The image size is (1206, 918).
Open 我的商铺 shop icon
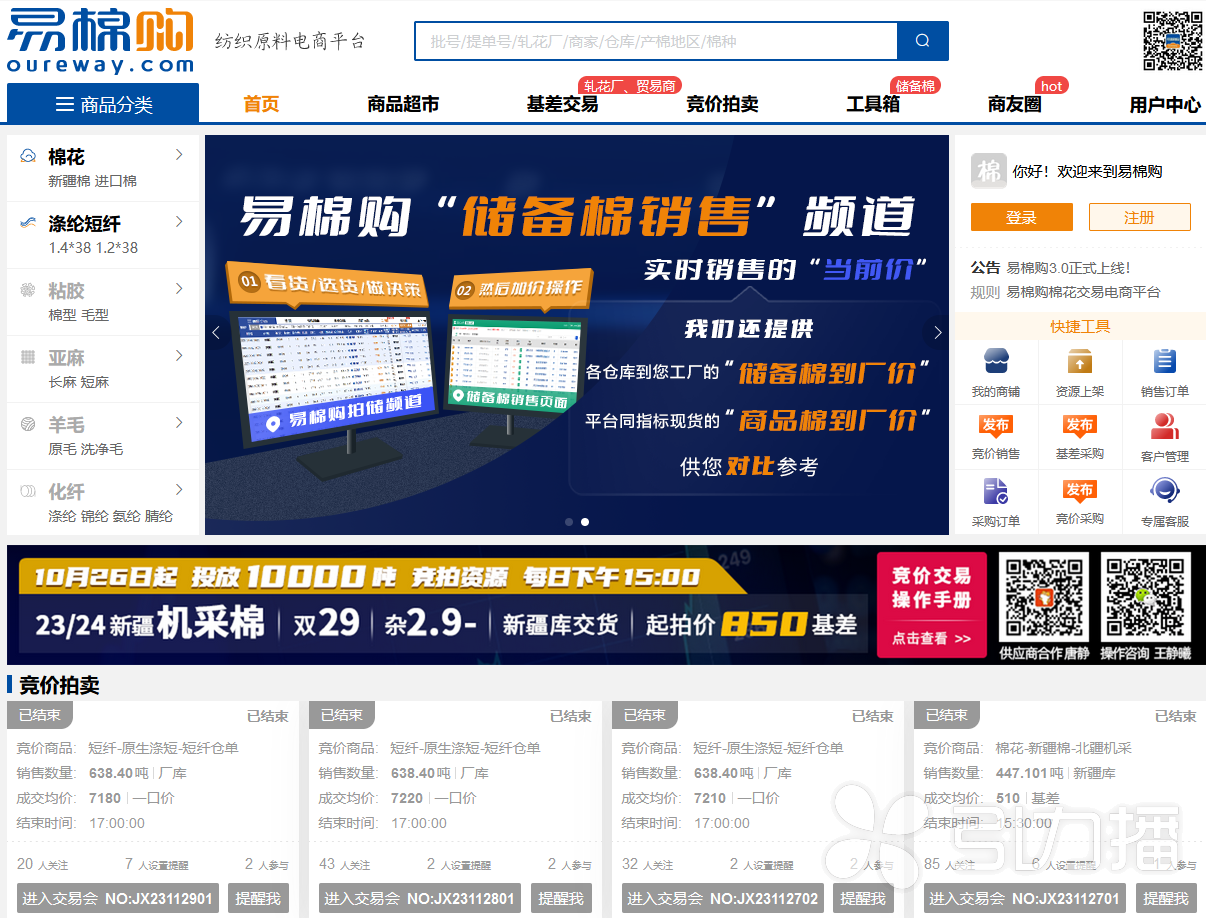pyautogui.click(x=995, y=362)
